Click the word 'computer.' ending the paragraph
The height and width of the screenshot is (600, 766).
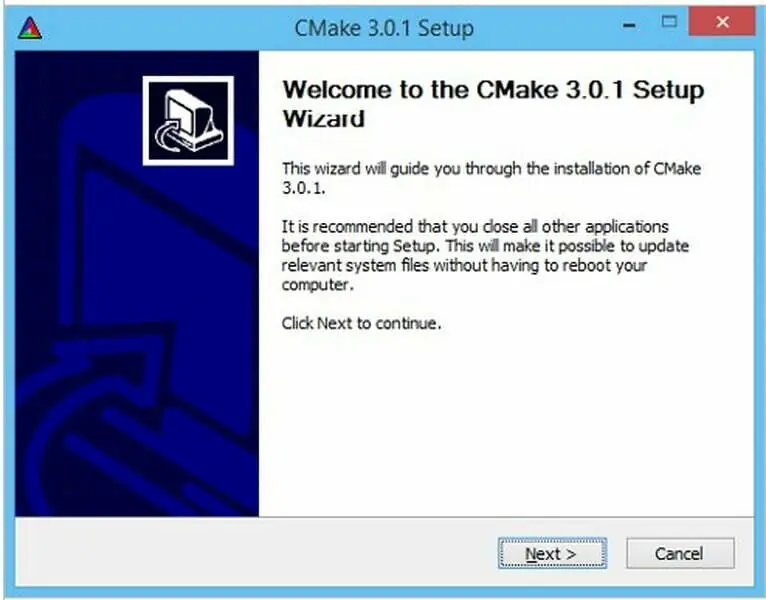point(318,284)
